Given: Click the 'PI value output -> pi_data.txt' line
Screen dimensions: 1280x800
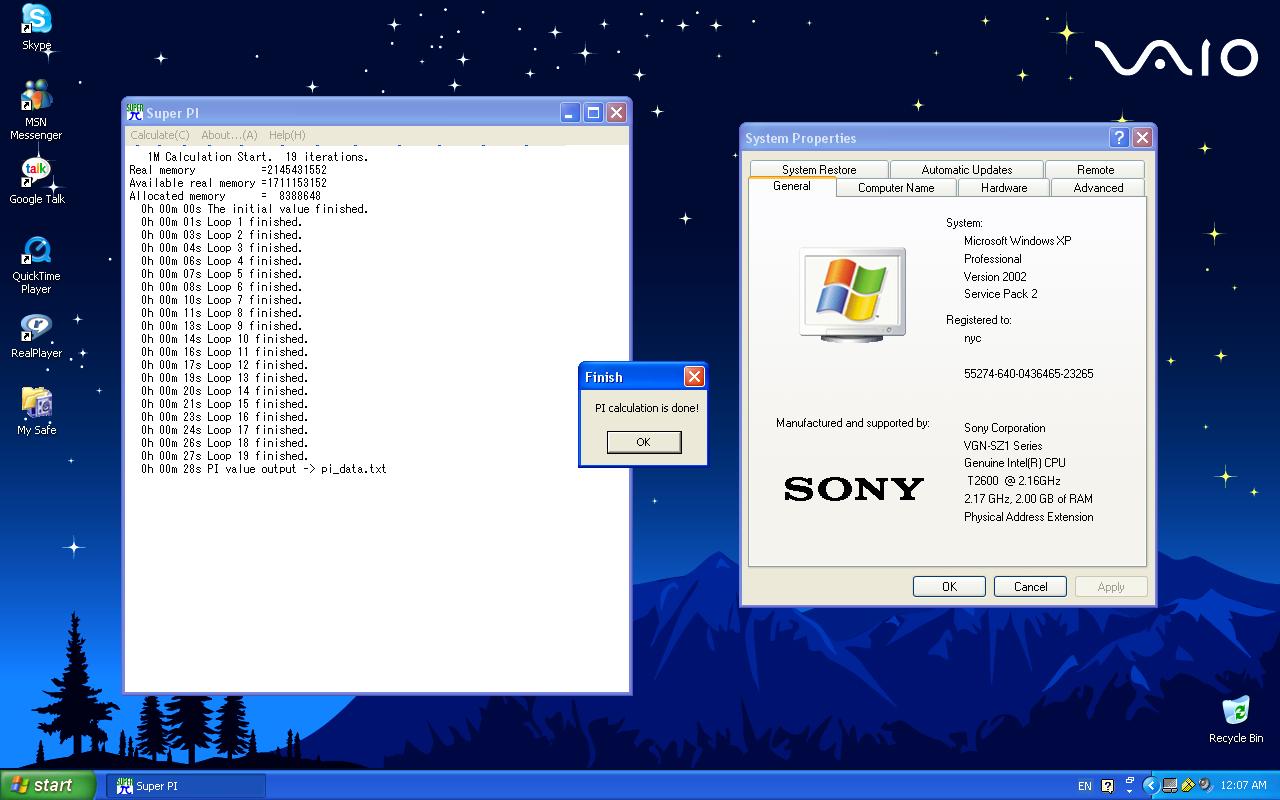Looking at the screenshot, I should tap(263, 469).
